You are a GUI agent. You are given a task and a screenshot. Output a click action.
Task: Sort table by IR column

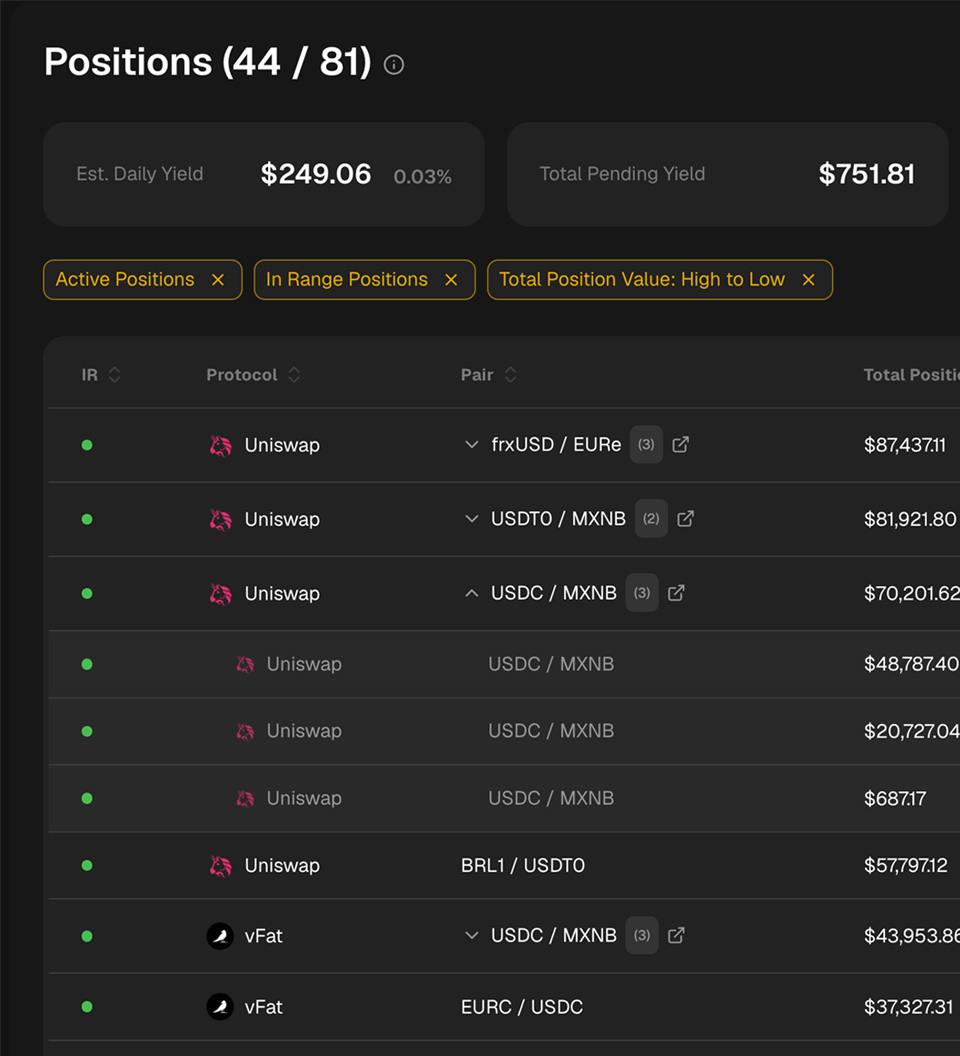point(115,374)
